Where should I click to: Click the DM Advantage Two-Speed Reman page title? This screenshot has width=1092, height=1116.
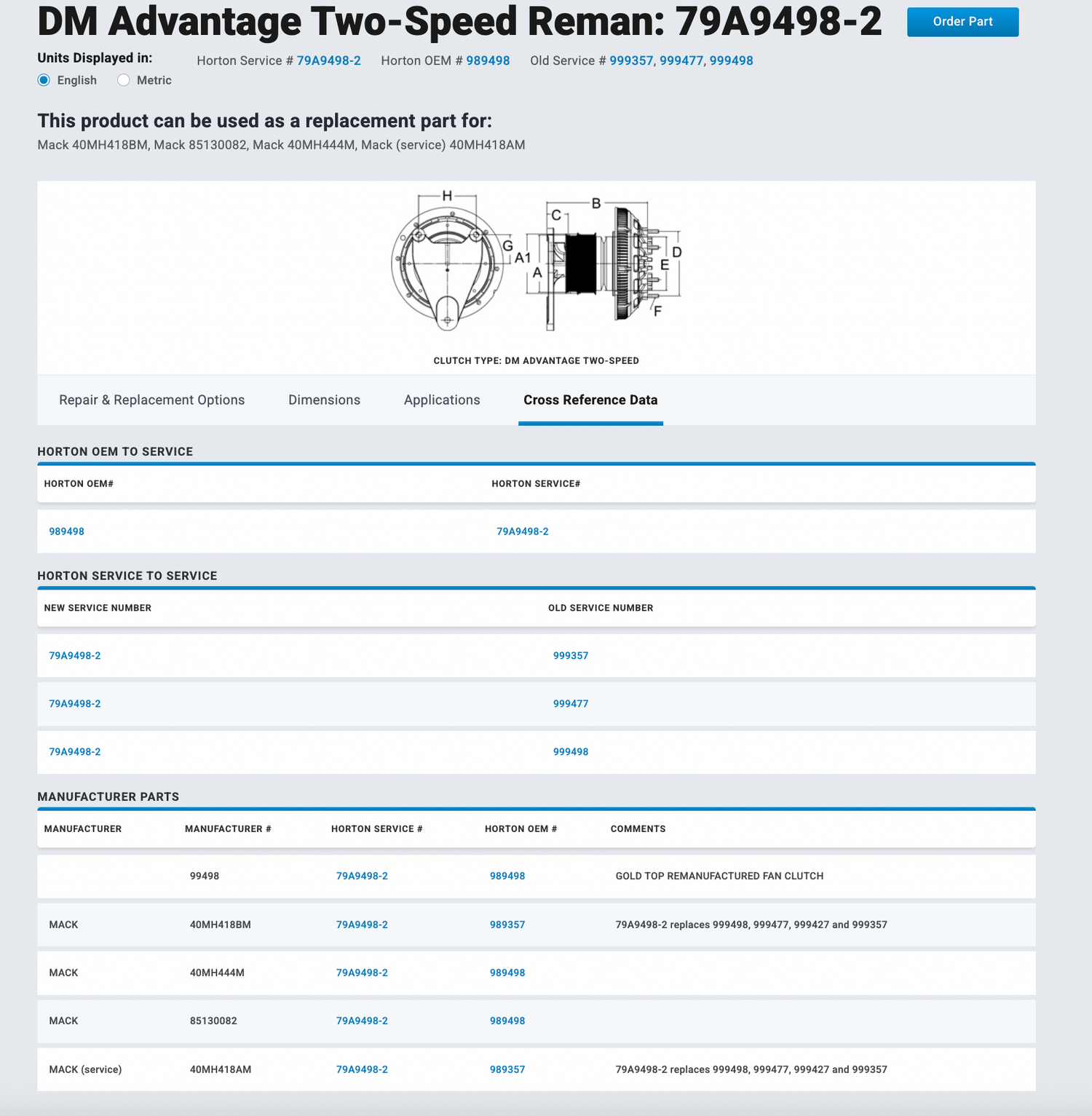click(x=459, y=20)
